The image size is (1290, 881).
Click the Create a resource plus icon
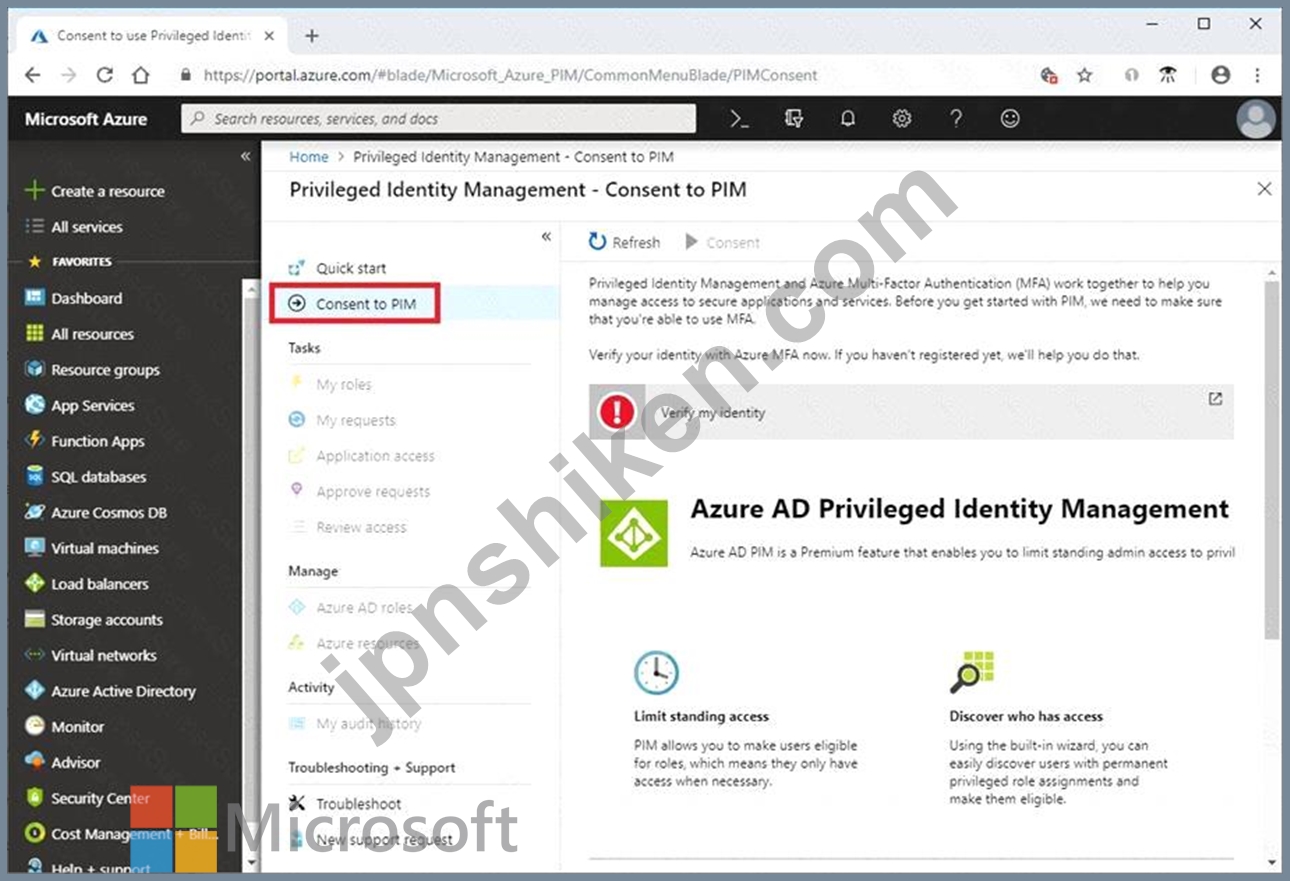click(x=34, y=191)
